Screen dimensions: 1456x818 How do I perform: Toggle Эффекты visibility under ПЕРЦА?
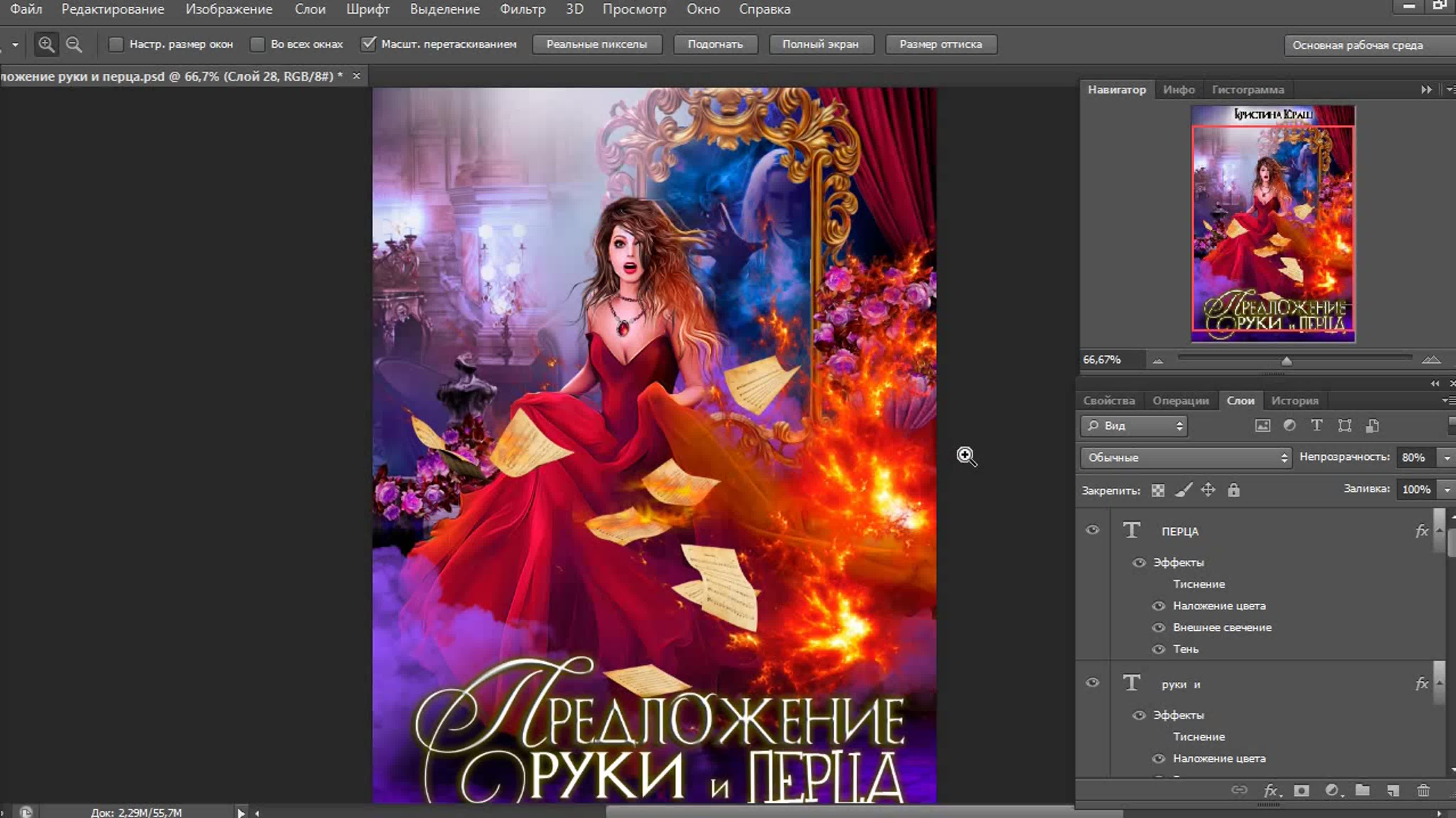point(1139,562)
